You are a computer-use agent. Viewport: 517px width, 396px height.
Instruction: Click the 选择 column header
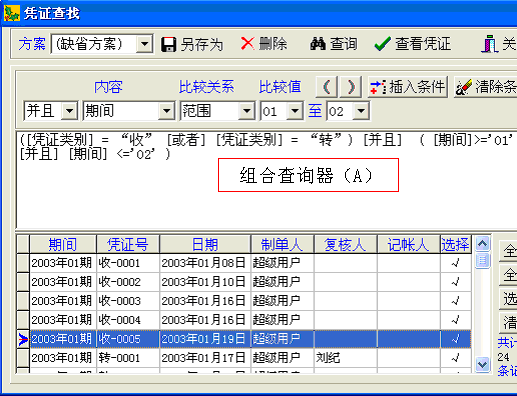[455, 244]
